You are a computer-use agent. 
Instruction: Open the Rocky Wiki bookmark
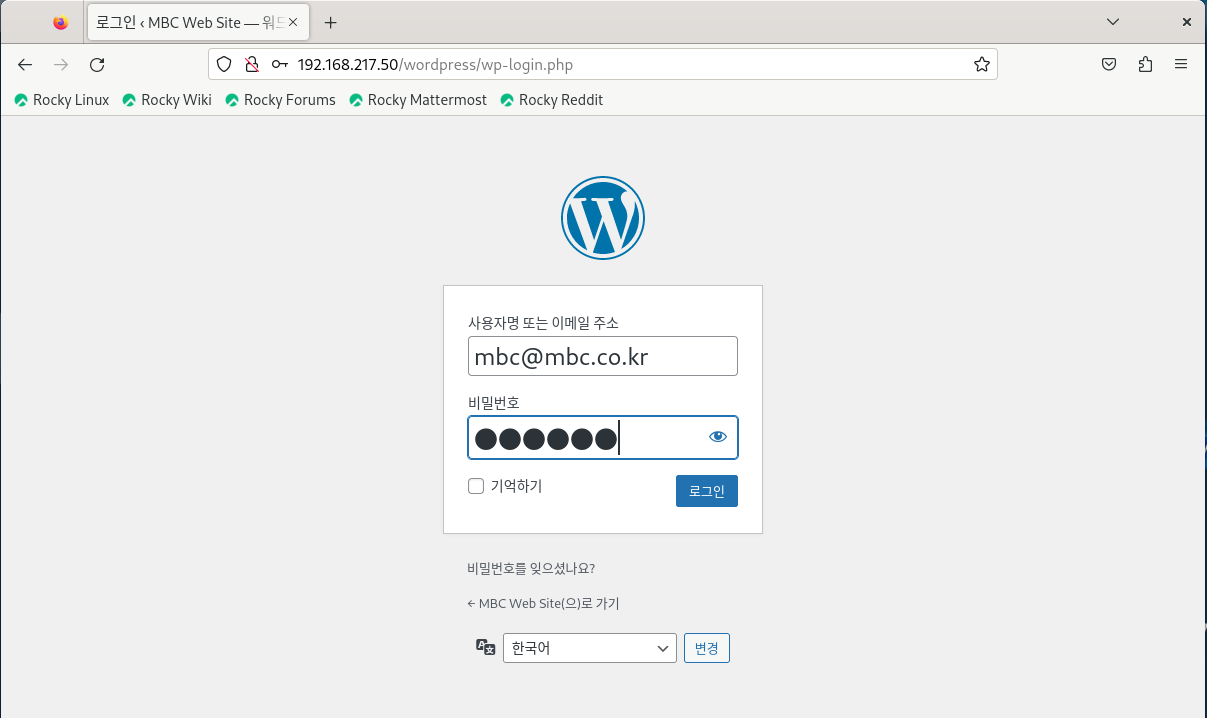[167, 100]
